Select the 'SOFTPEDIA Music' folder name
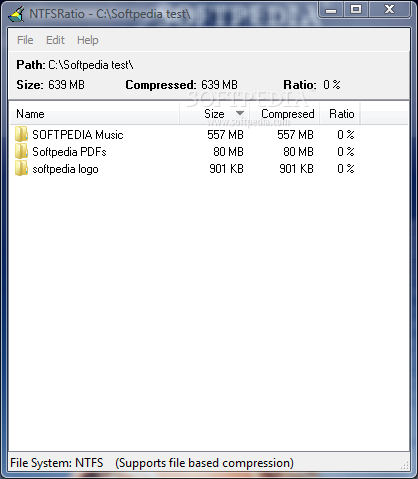The image size is (418, 479). (78, 135)
